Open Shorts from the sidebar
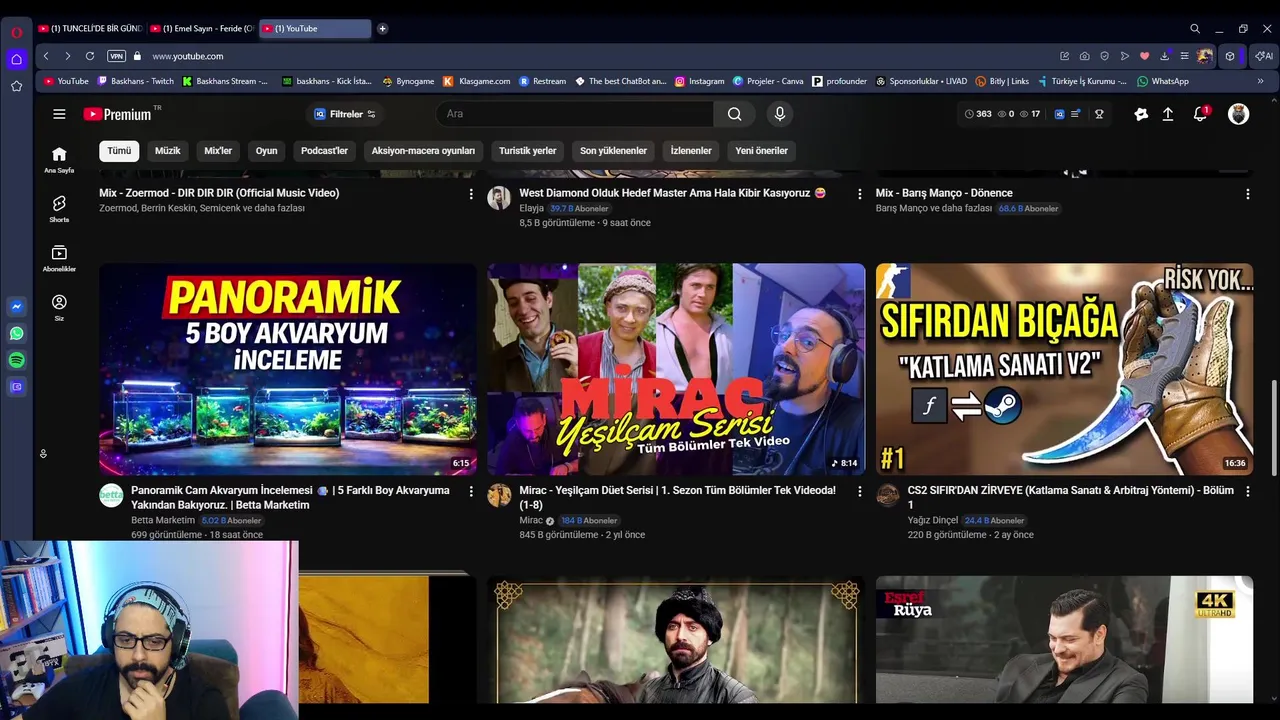Image resolution: width=1280 pixels, height=720 pixels. (x=59, y=209)
